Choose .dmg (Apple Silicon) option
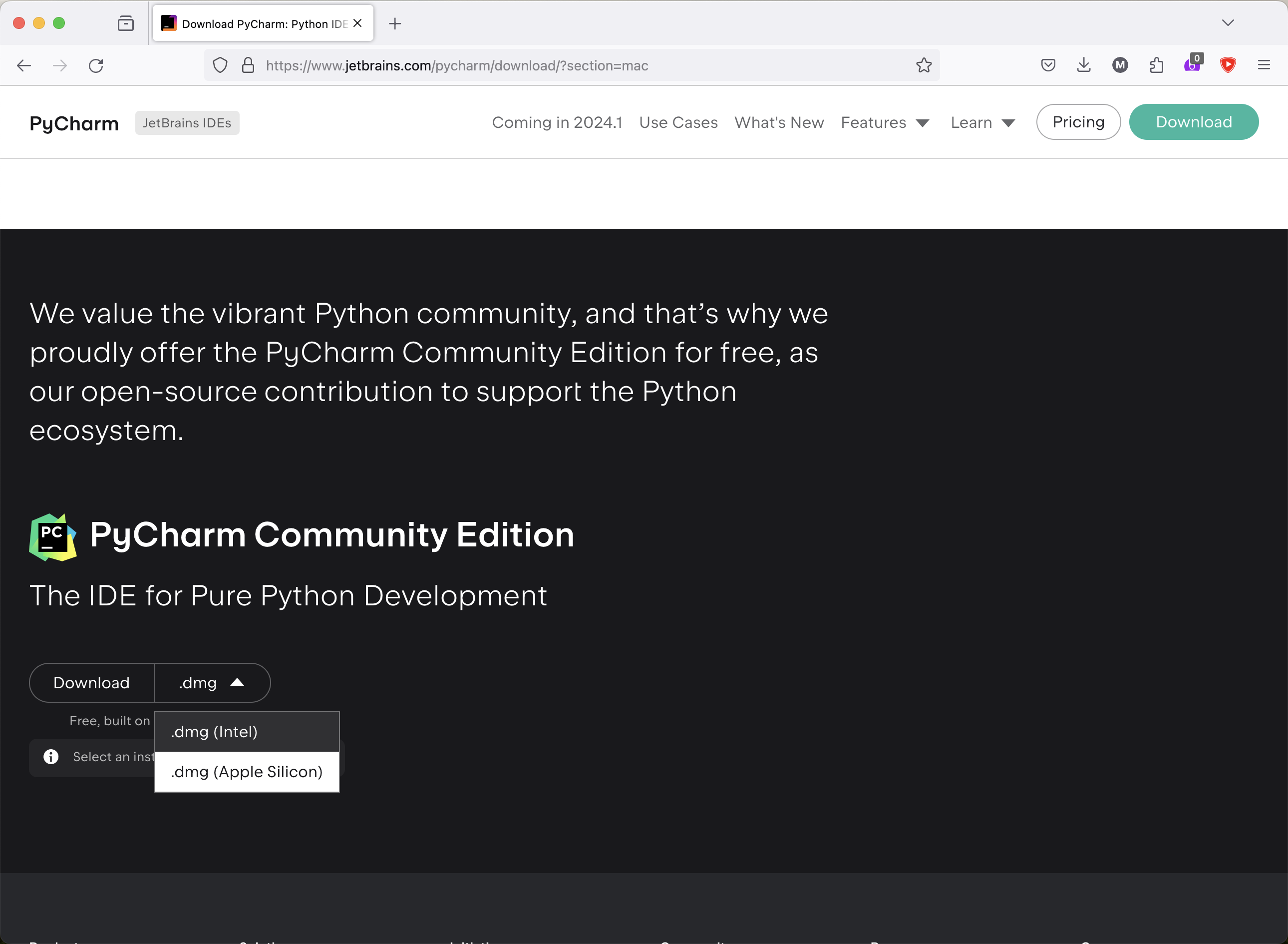 point(247,771)
